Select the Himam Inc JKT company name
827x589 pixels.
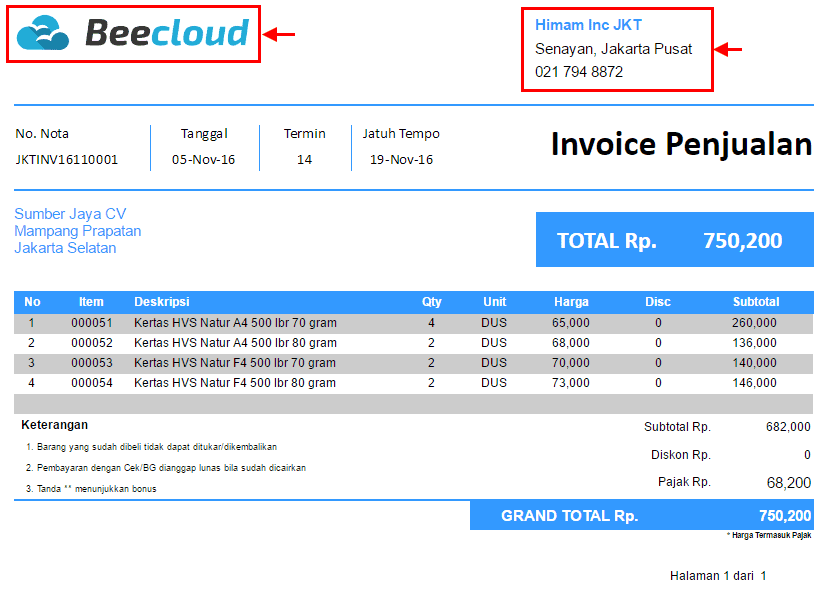coord(588,25)
